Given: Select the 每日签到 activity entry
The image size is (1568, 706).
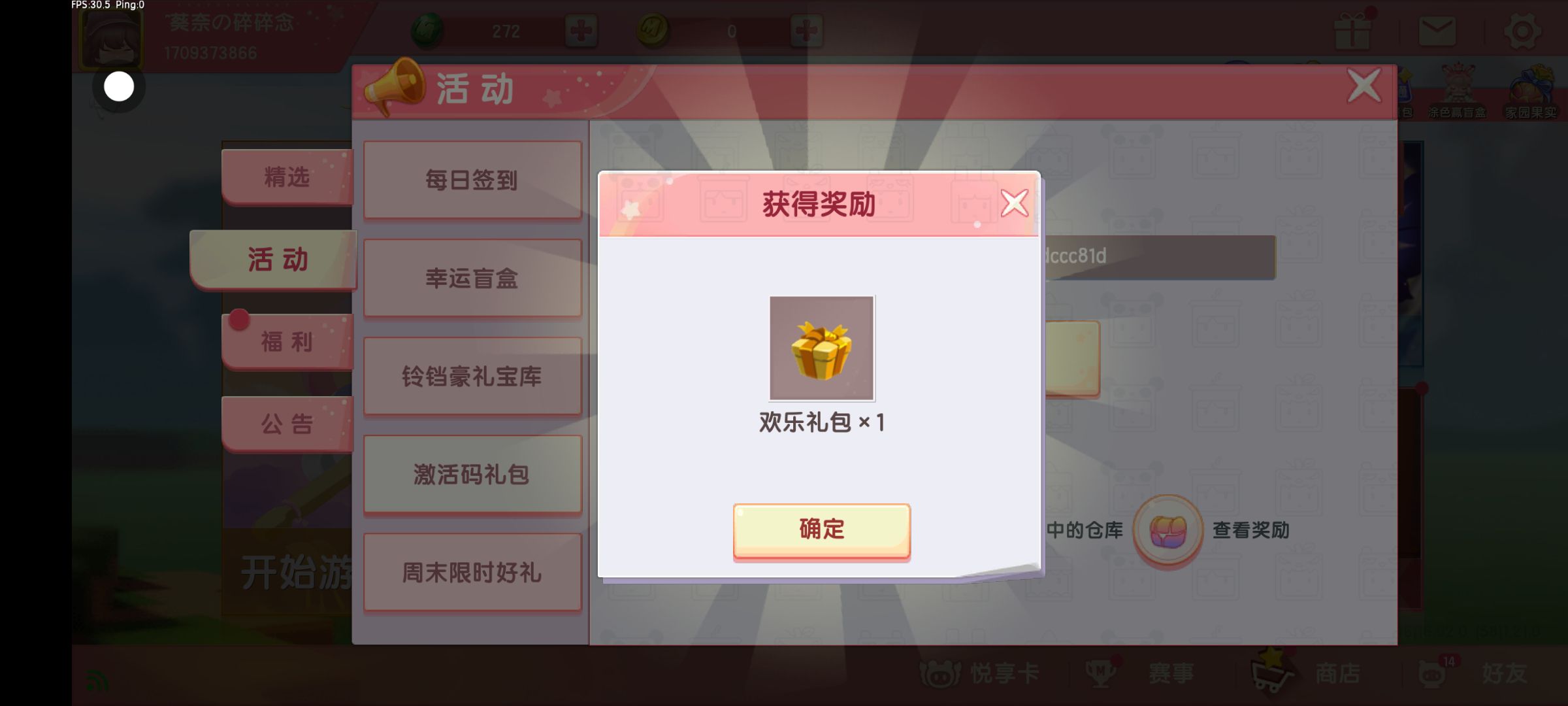Looking at the screenshot, I should click(x=472, y=180).
